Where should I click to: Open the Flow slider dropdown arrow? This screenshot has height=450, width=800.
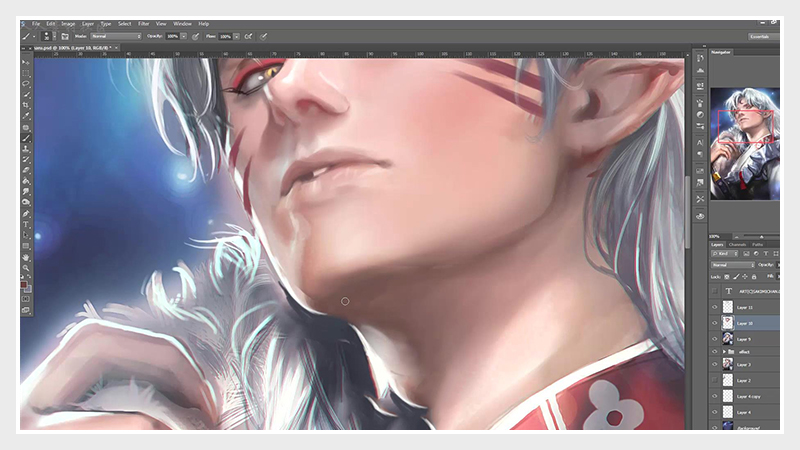[237, 36]
